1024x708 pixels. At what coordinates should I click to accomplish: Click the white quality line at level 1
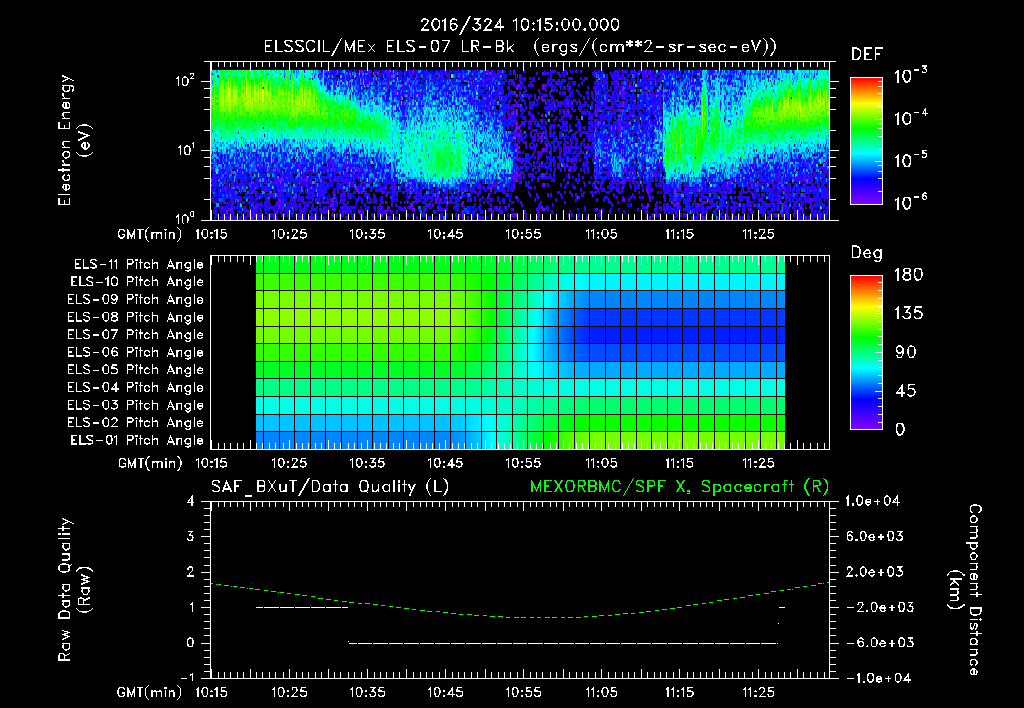coord(302,607)
